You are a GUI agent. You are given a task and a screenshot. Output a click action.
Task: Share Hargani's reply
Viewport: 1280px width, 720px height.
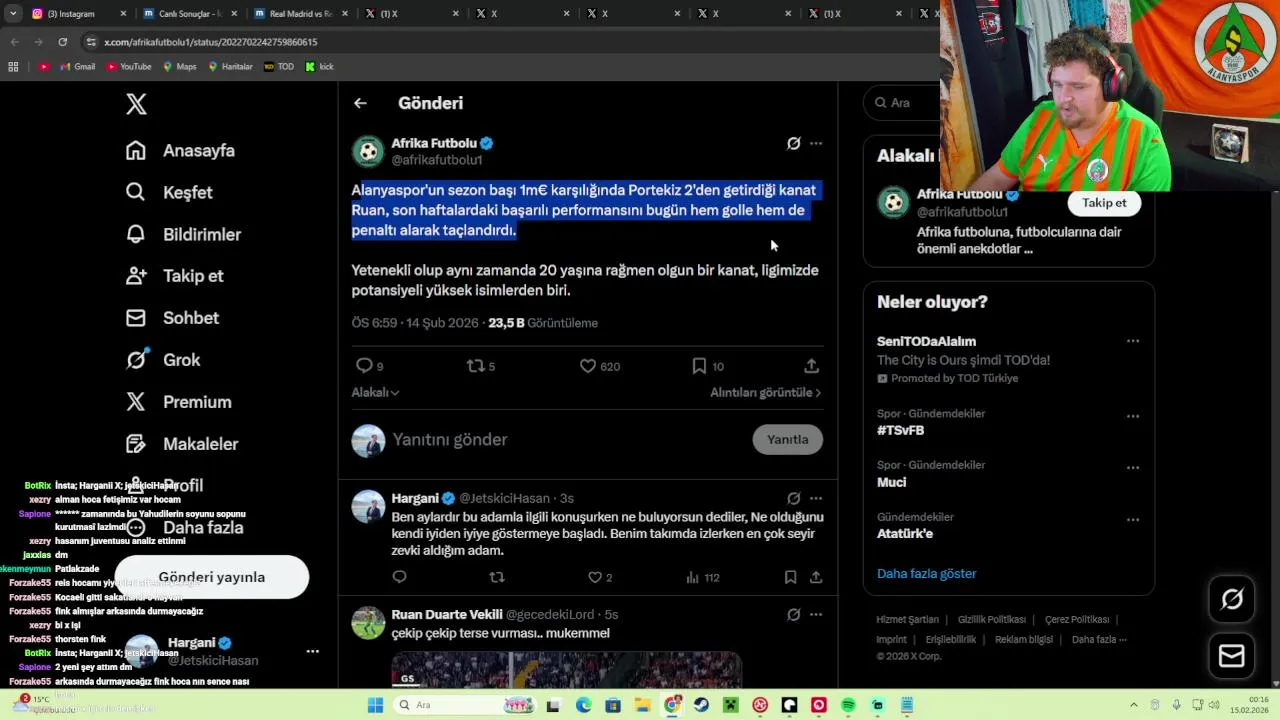click(816, 577)
